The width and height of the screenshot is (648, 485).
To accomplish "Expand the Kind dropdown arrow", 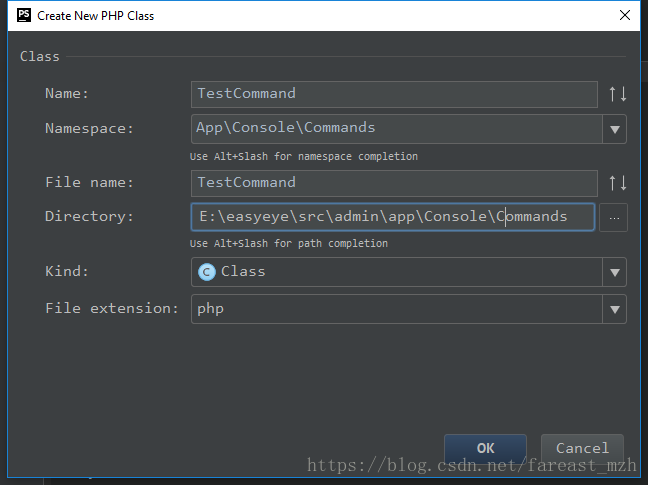I will (x=615, y=272).
